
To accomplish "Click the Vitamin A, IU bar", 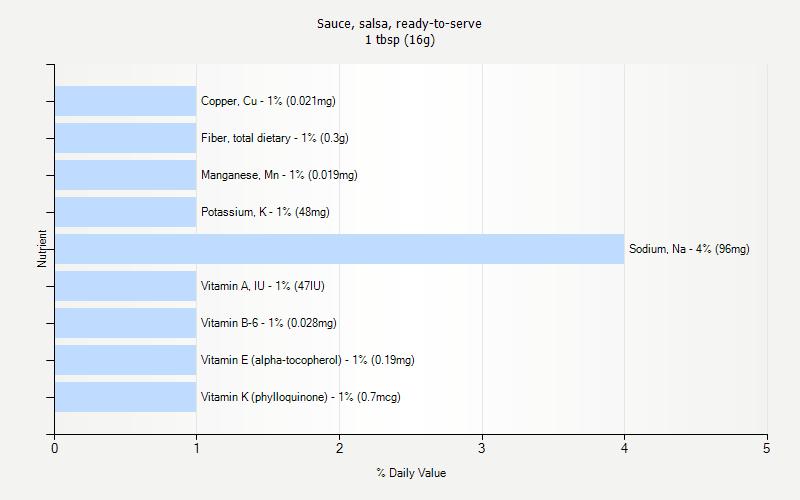I will coord(125,286).
